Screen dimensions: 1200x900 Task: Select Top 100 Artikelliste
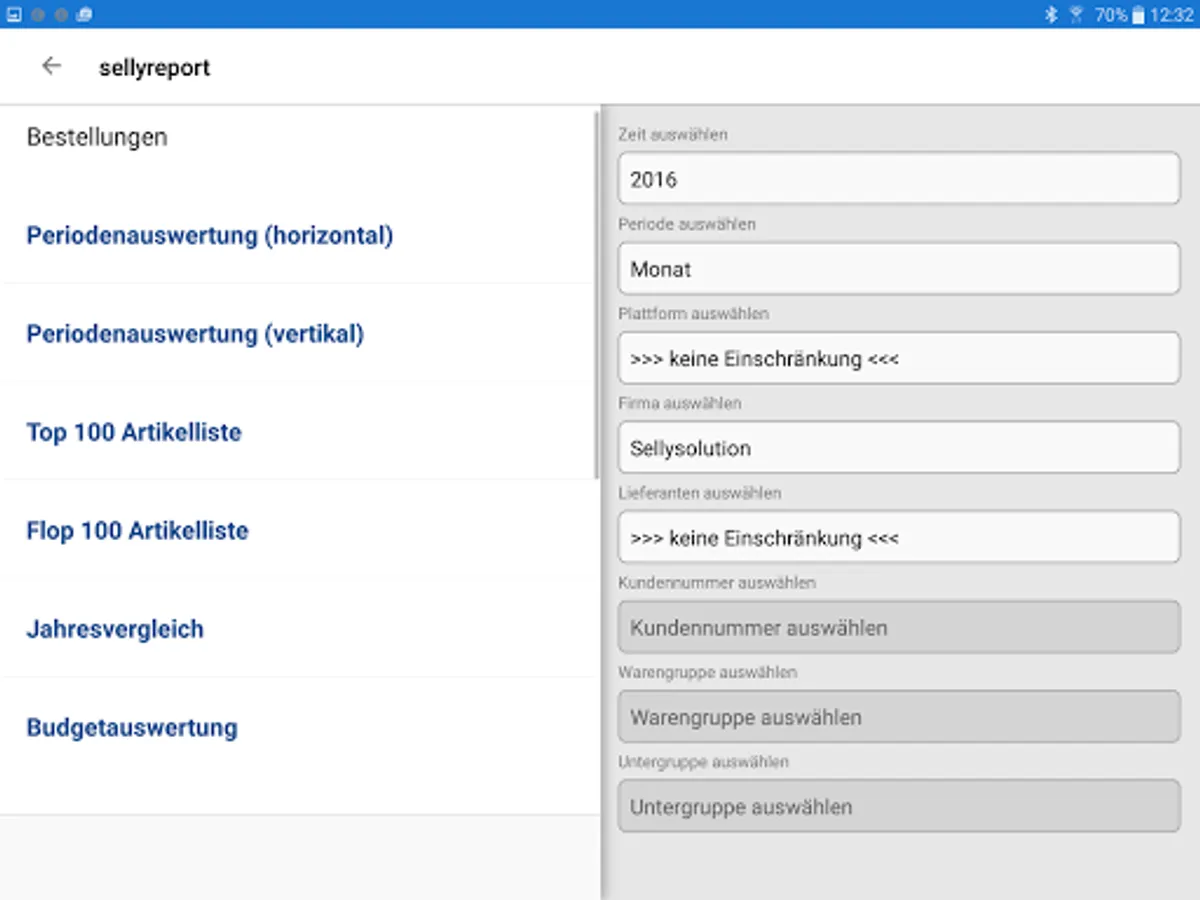(134, 433)
